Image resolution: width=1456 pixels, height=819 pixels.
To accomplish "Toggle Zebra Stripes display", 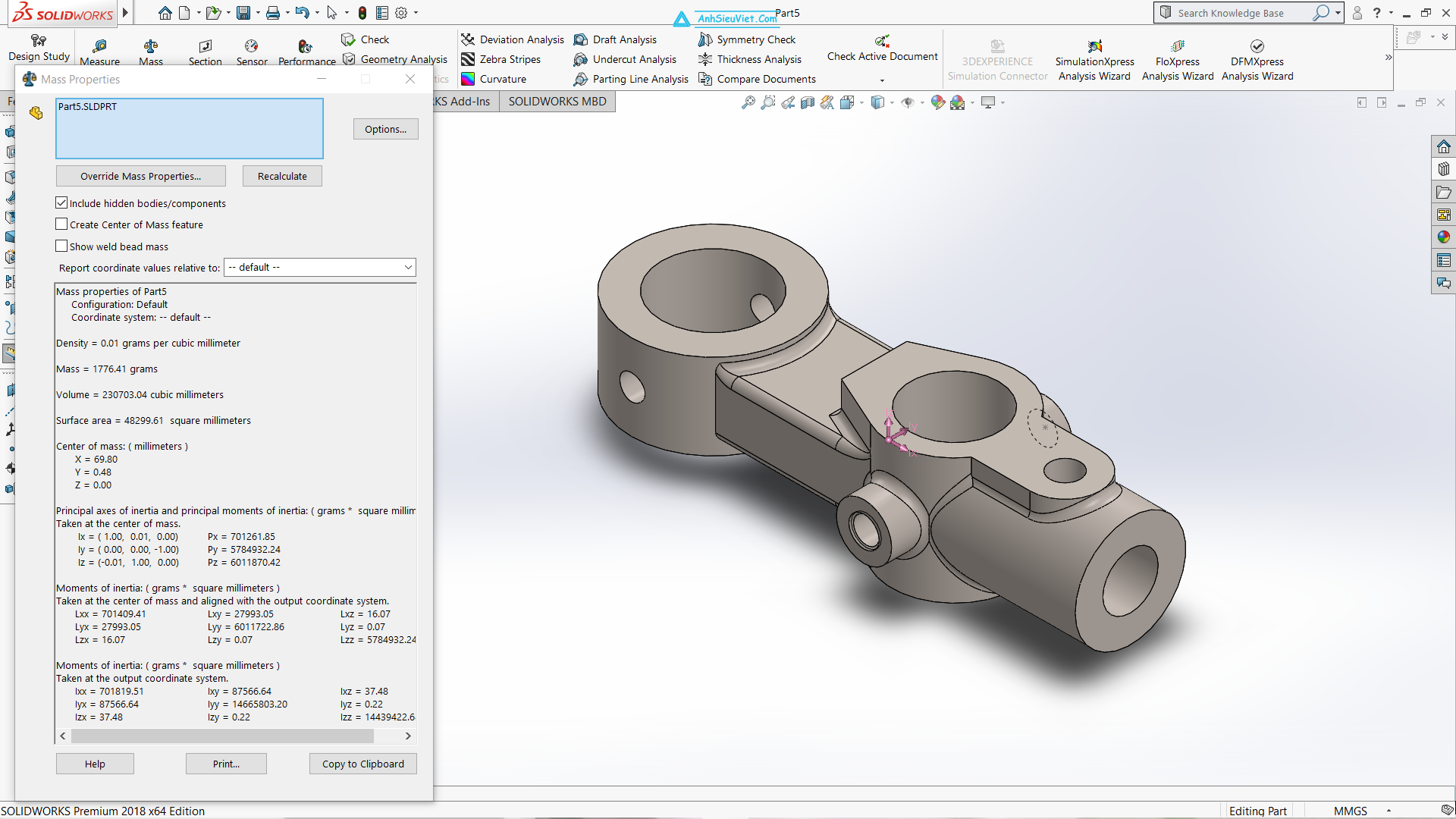I will coord(500,59).
